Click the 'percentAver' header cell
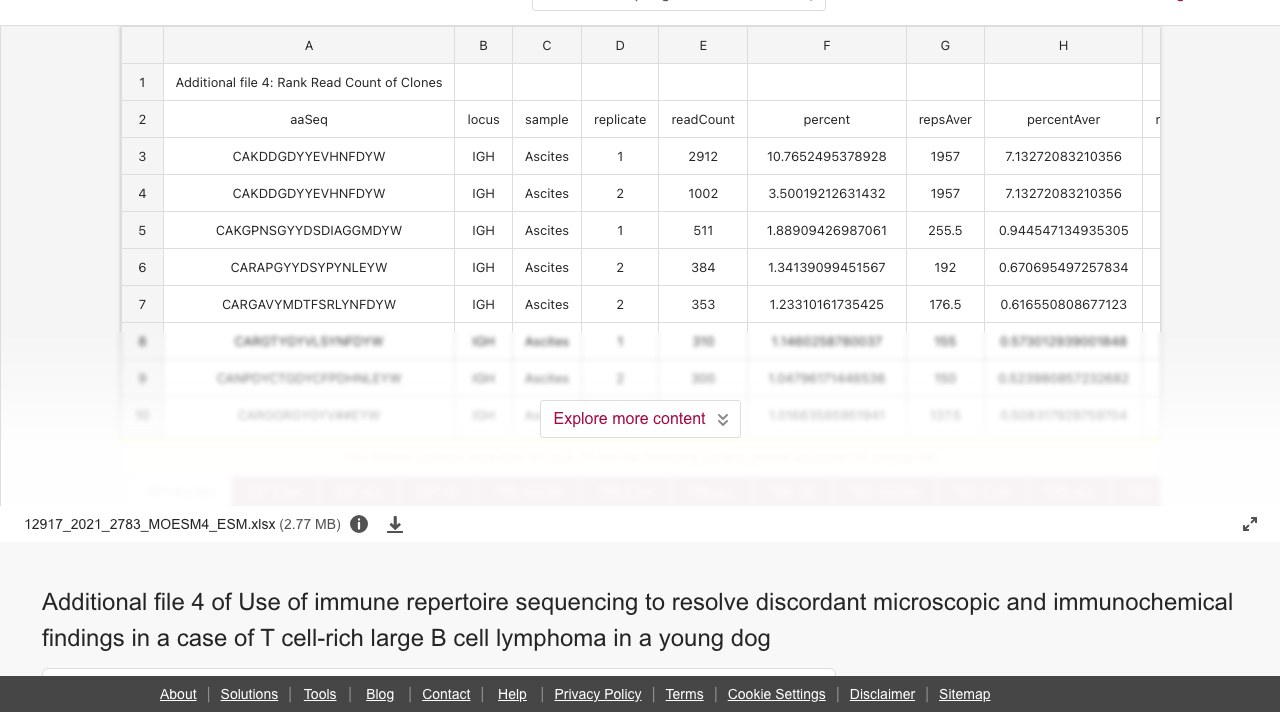The width and height of the screenshot is (1280, 720). (1063, 119)
